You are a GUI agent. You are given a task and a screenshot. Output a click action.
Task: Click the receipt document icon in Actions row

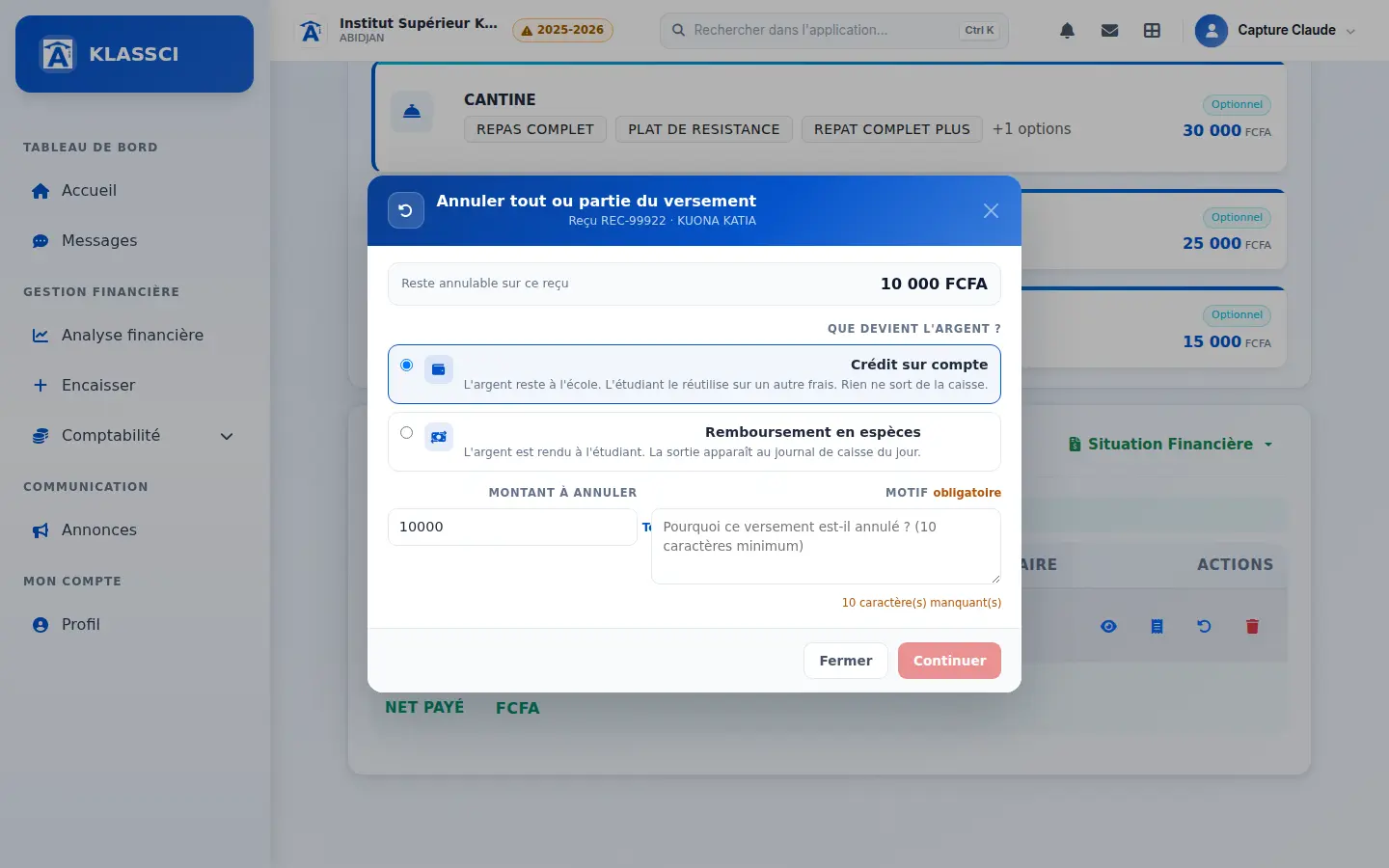(x=1157, y=627)
